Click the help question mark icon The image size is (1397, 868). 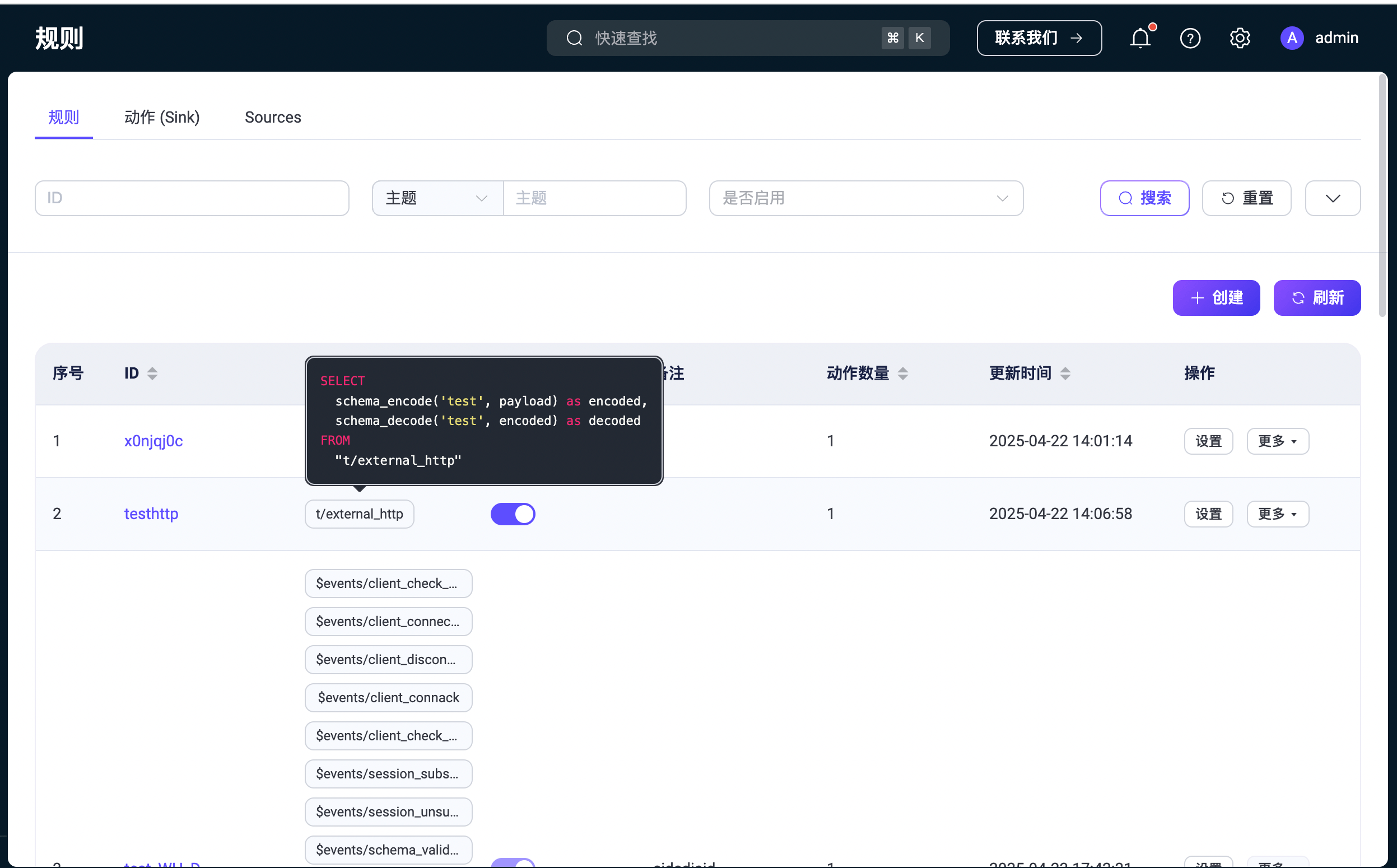click(1190, 39)
